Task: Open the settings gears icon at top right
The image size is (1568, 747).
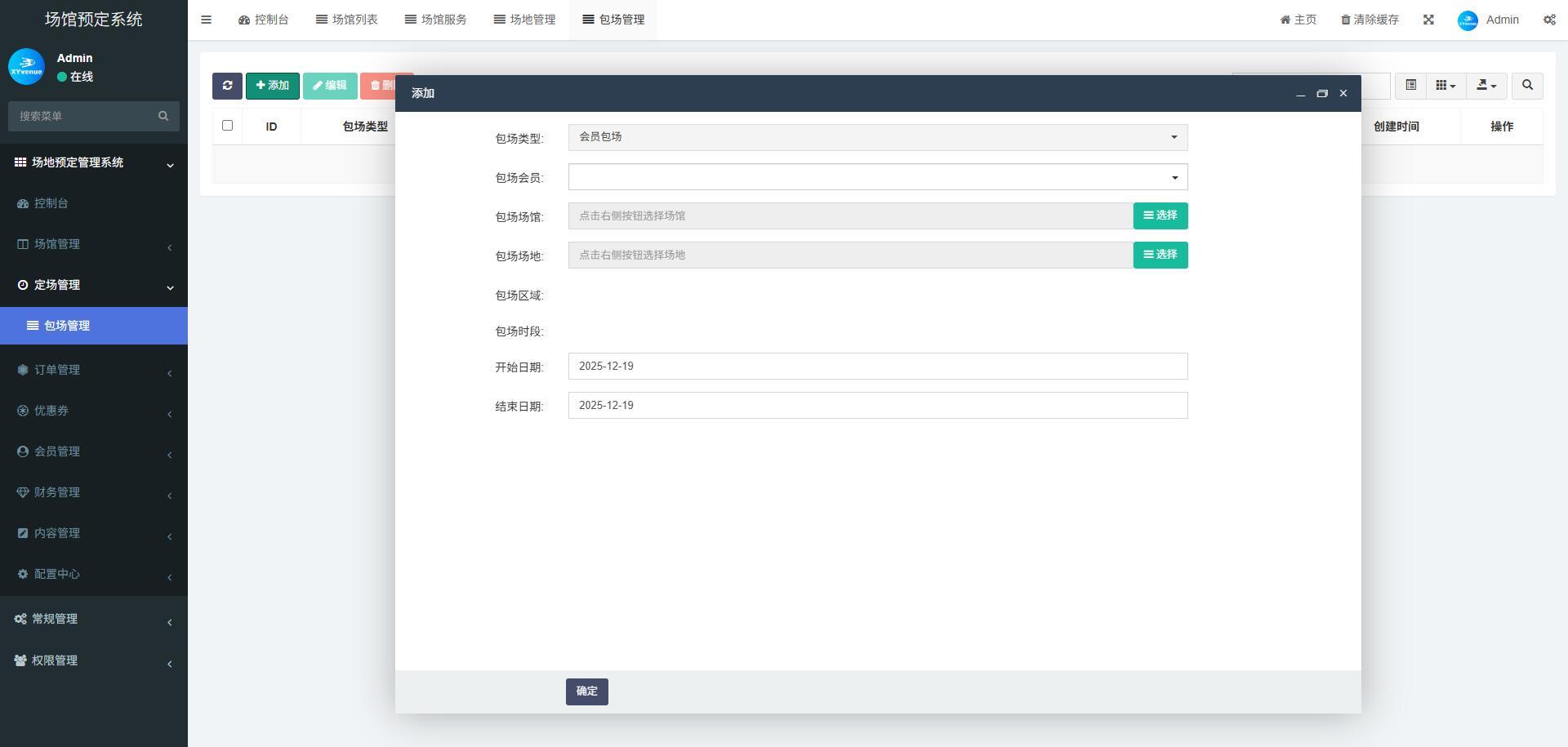Action: coord(1549,20)
